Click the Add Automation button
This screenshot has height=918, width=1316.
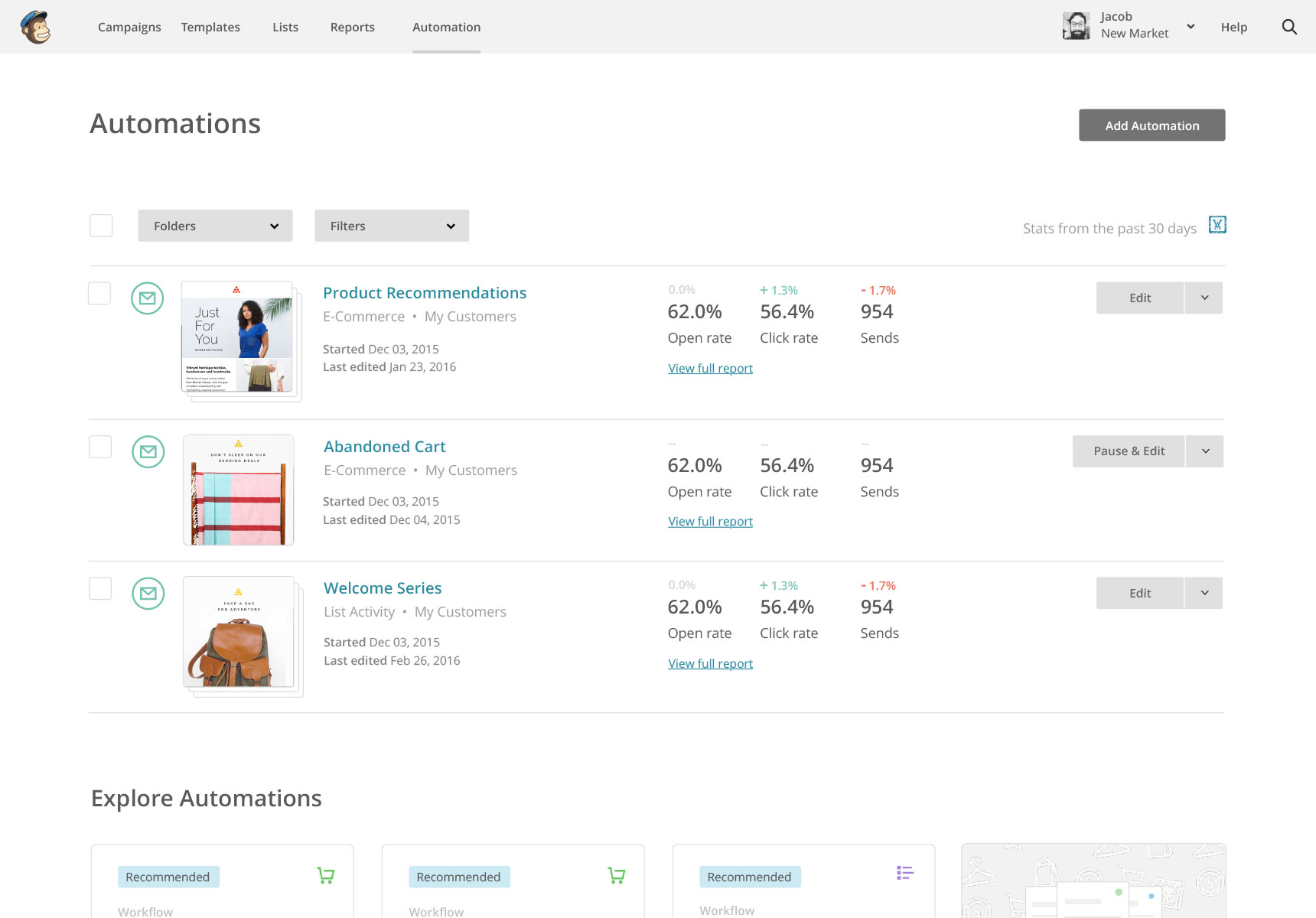[1152, 125]
